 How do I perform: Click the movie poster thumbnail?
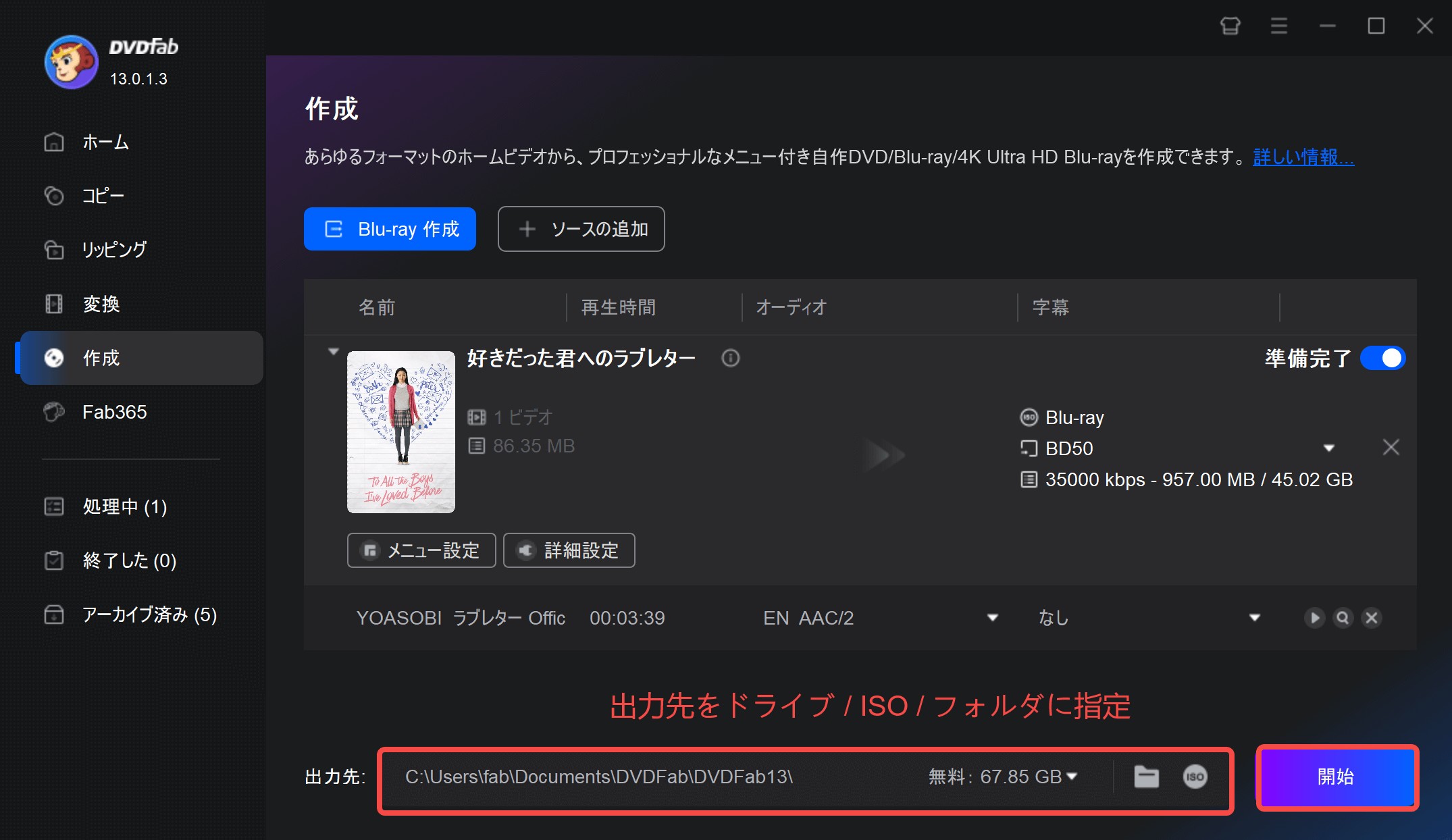(401, 432)
